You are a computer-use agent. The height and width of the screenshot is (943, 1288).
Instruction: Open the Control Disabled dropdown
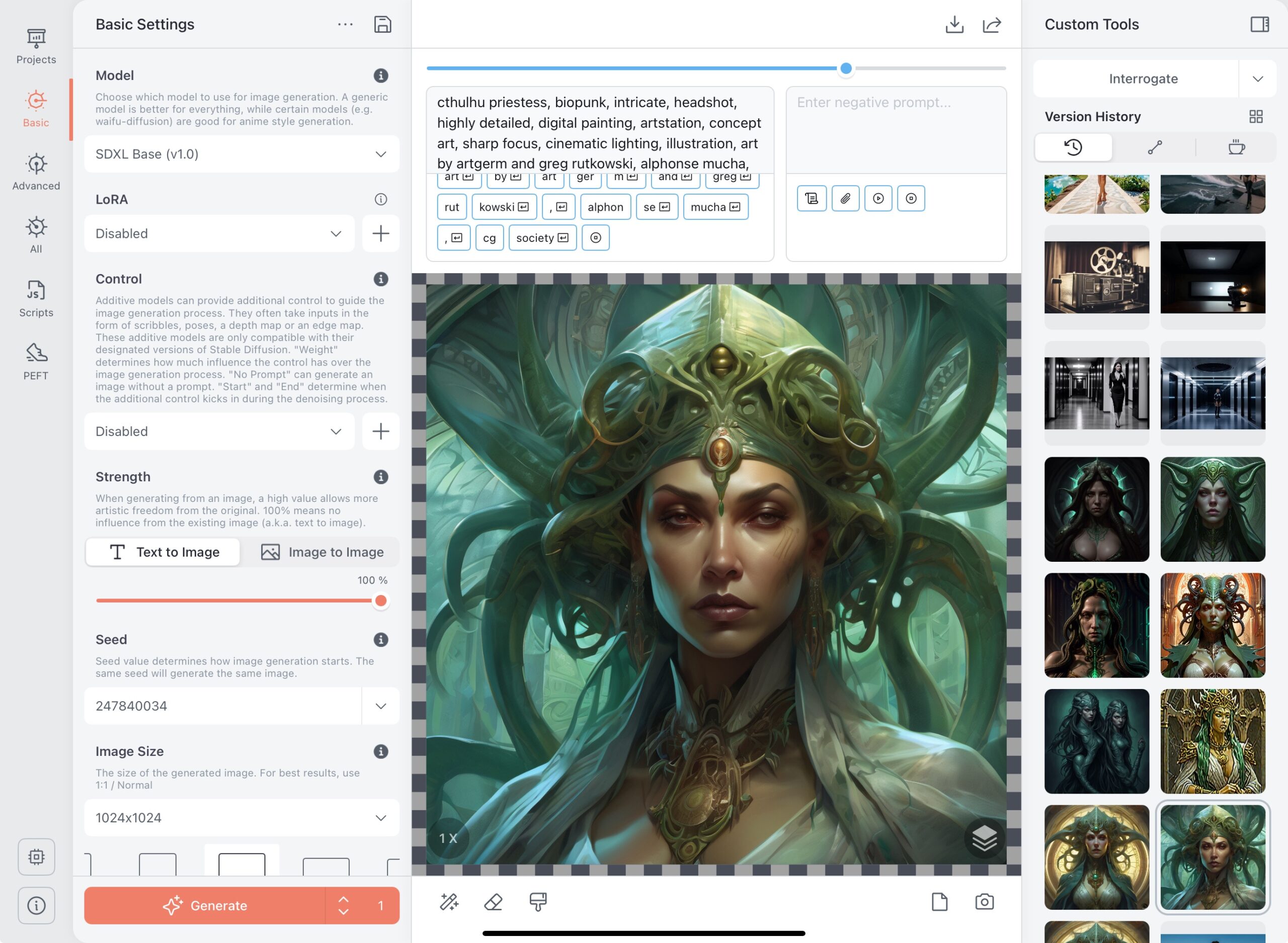219,432
